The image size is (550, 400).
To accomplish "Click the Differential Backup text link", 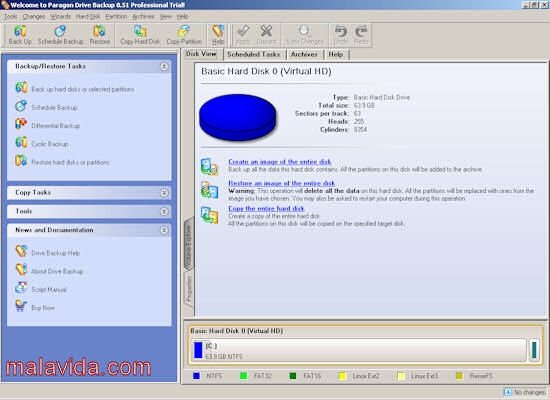I will pos(55,126).
